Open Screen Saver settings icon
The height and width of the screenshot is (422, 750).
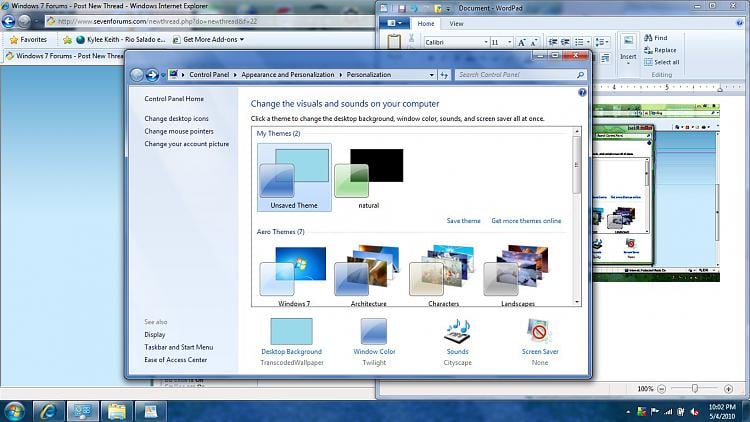(539, 331)
